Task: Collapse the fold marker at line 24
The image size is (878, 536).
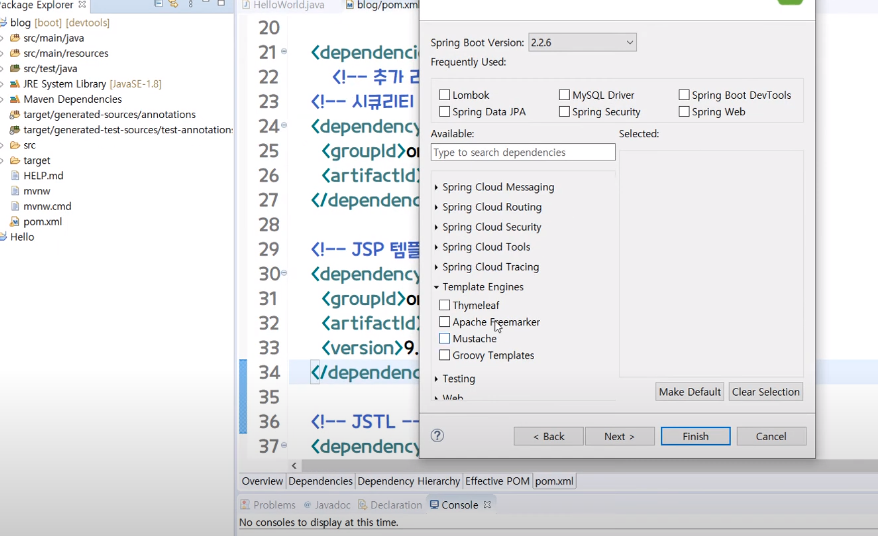Action: tap(284, 125)
